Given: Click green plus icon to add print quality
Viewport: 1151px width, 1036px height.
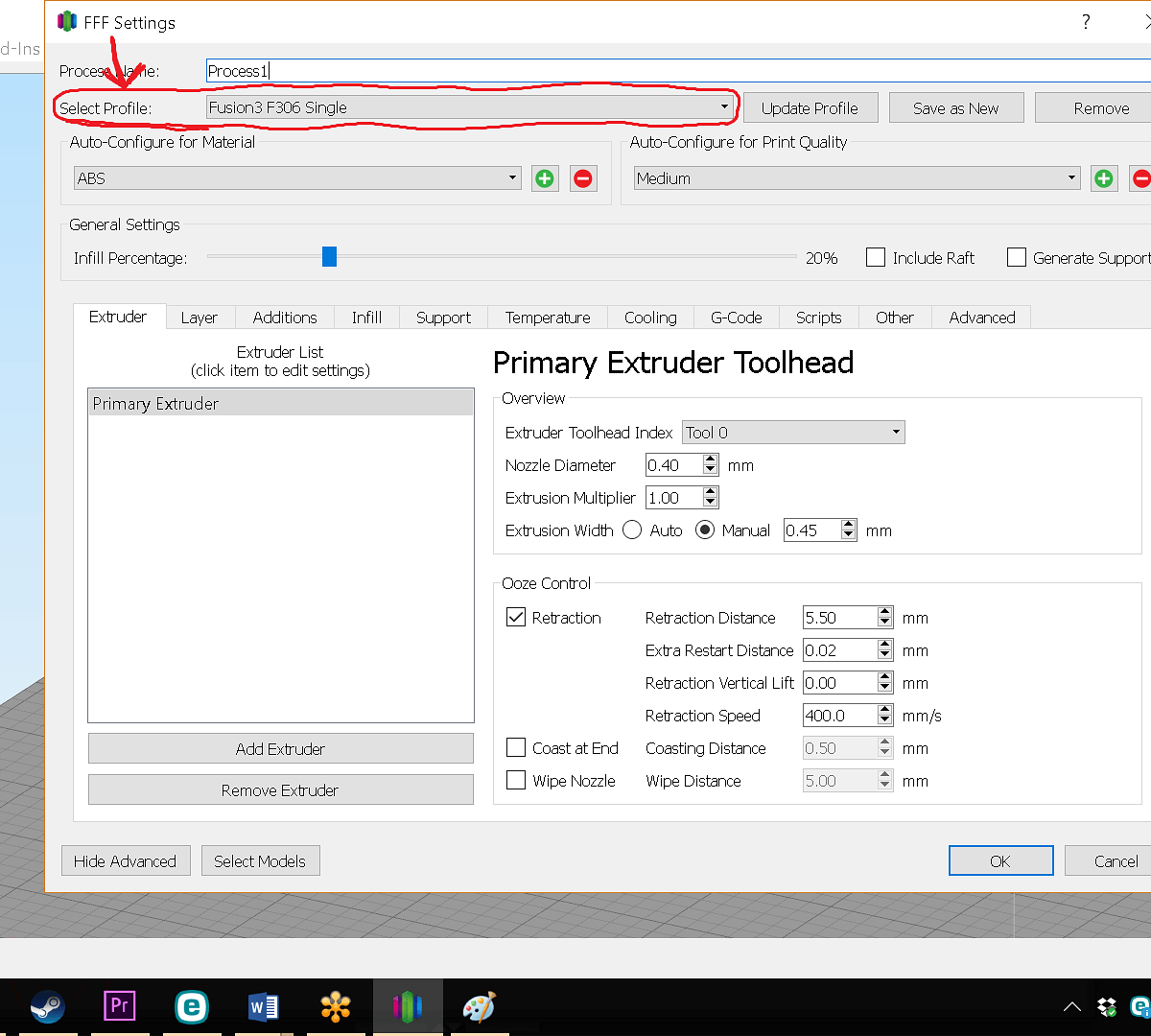Looking at the screenshot, I should (1104, 178).
